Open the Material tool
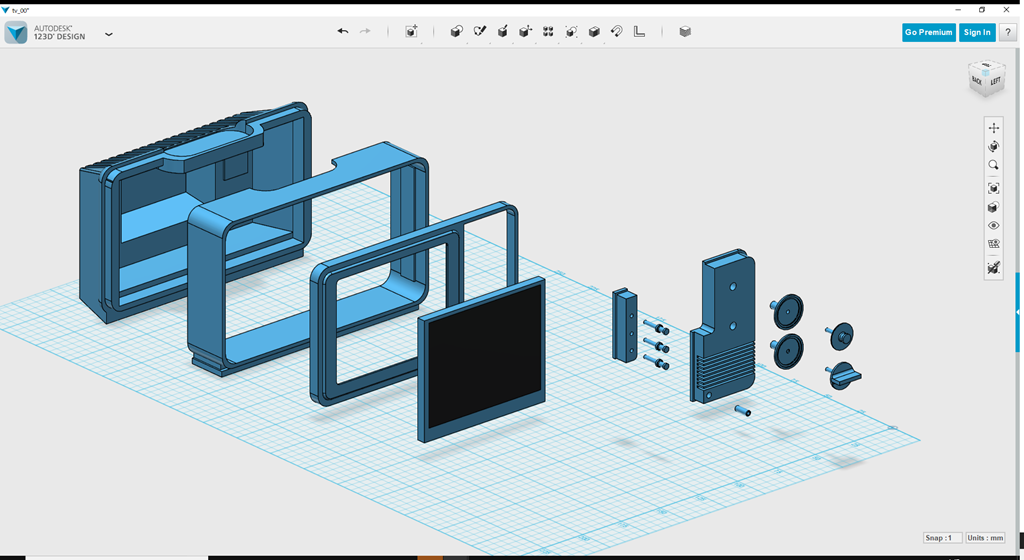This screenshot has height=560, width=1024. pyautogui.click(x=685, y=32)
